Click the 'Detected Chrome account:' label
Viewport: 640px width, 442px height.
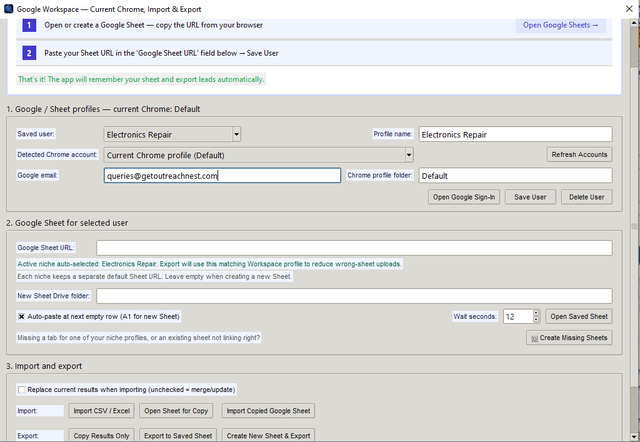coord(57,155)
